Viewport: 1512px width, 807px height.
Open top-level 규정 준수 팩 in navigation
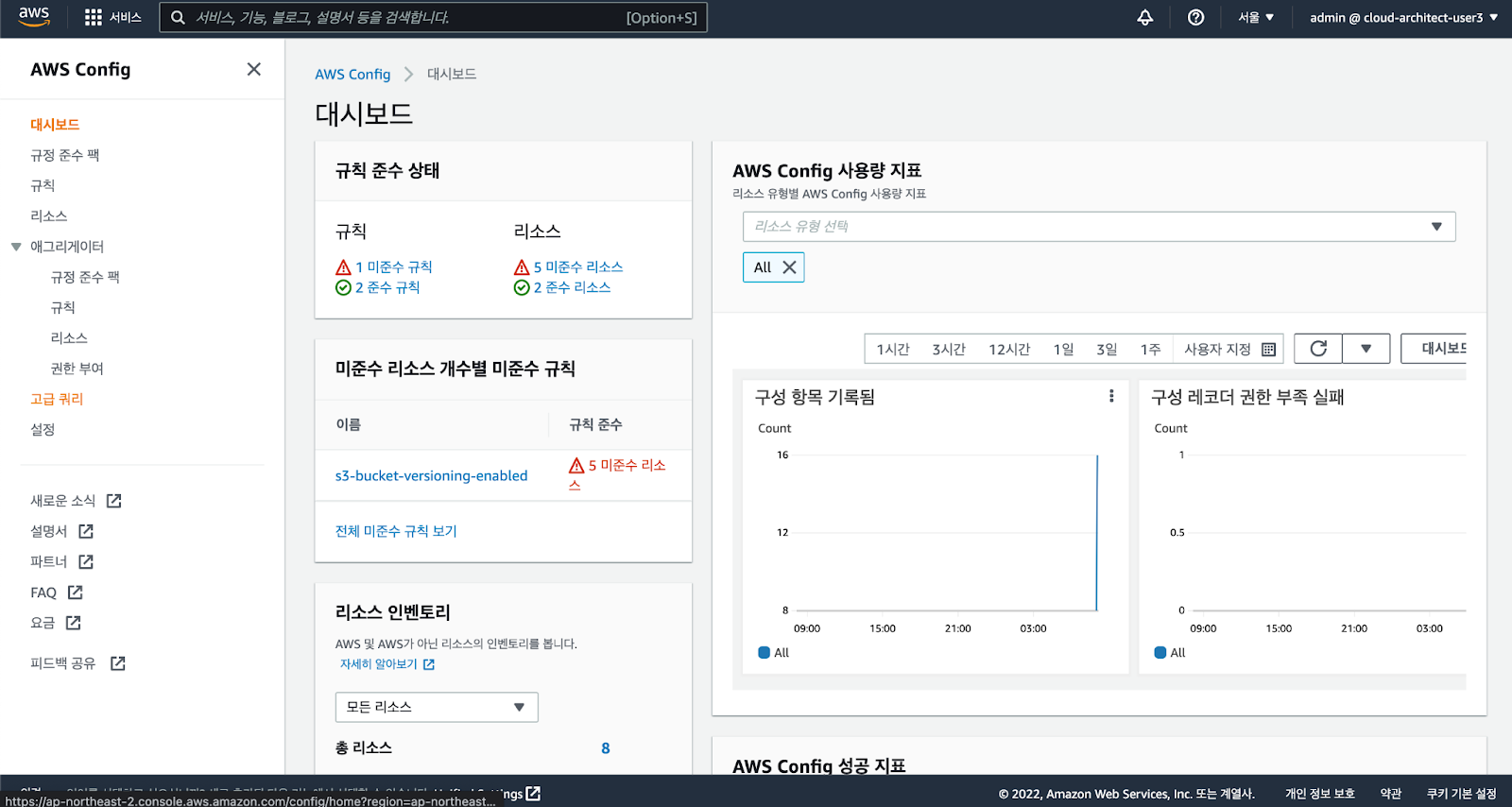[x=65, y=155]
